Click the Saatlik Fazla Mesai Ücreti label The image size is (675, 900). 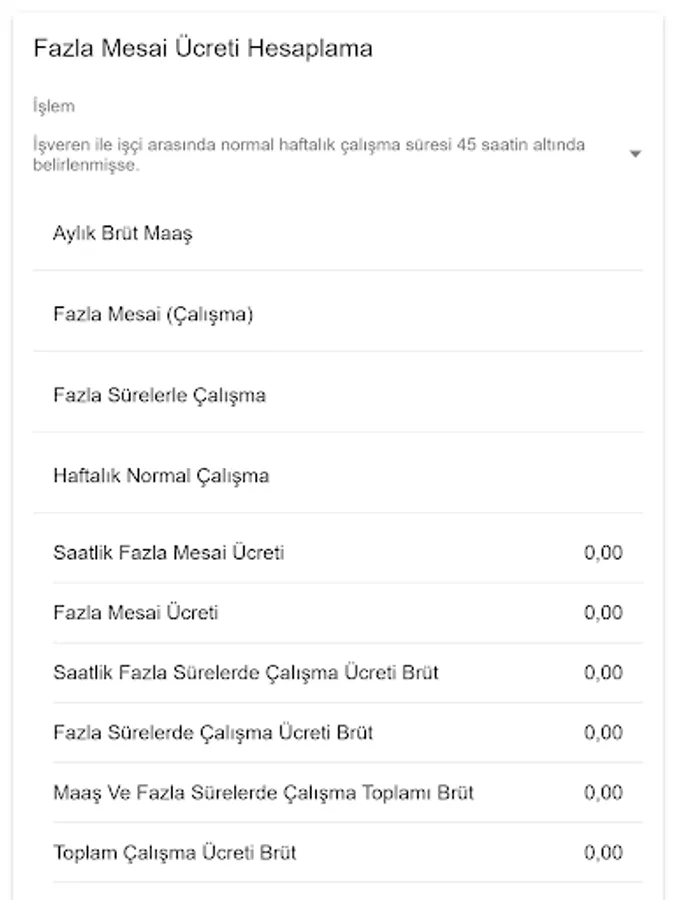169,552
